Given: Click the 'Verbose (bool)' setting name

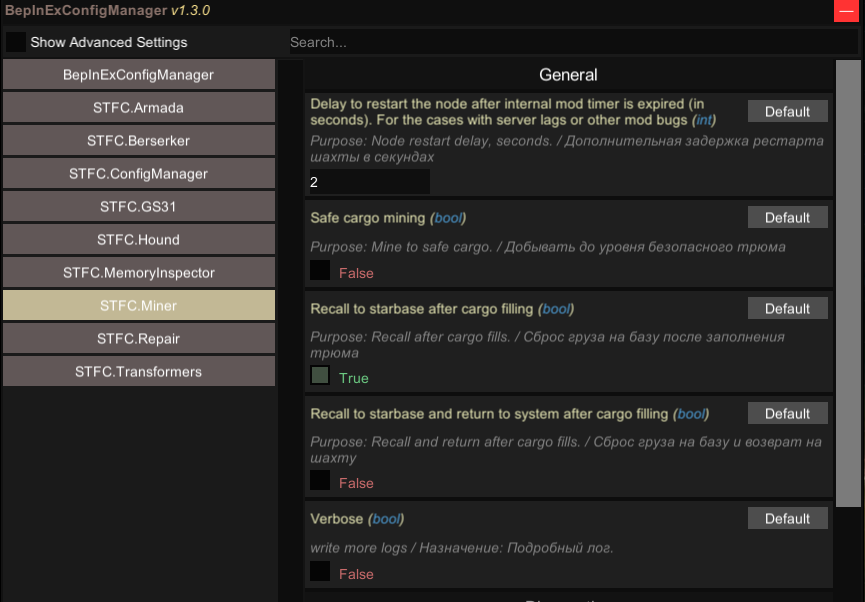Looking at the screenshot, I should click(x=357, y=519).
